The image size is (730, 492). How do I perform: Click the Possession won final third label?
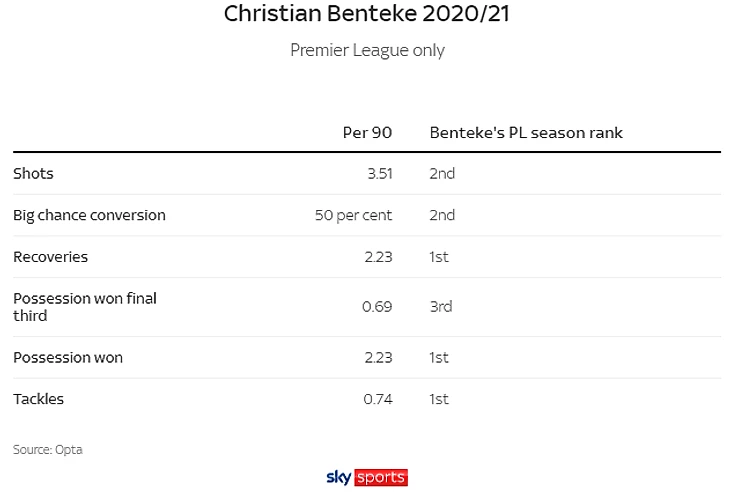tap(85, 307)
